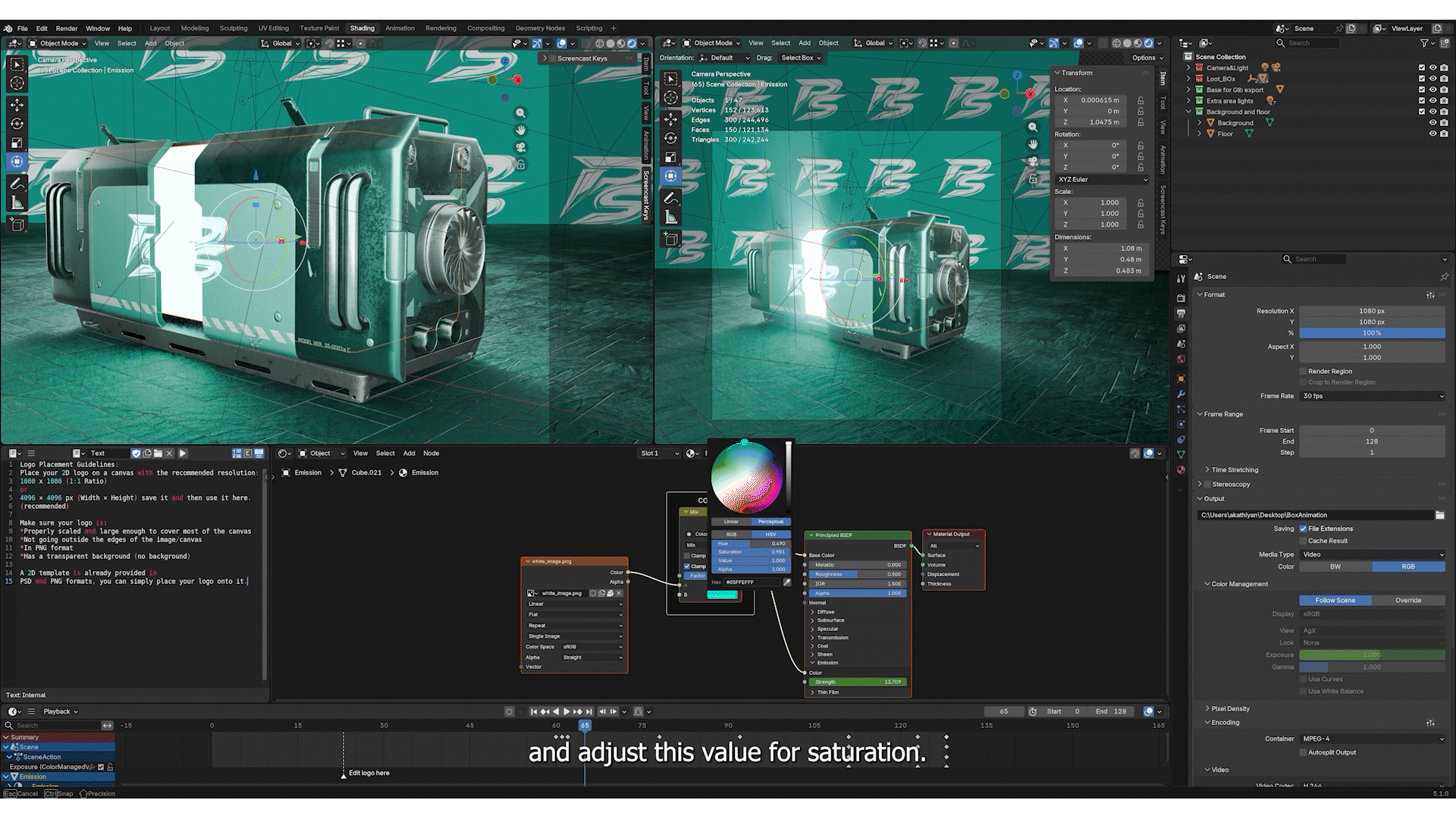
Task: Select the RGB color output button
Action: (x=1408, y=566)
